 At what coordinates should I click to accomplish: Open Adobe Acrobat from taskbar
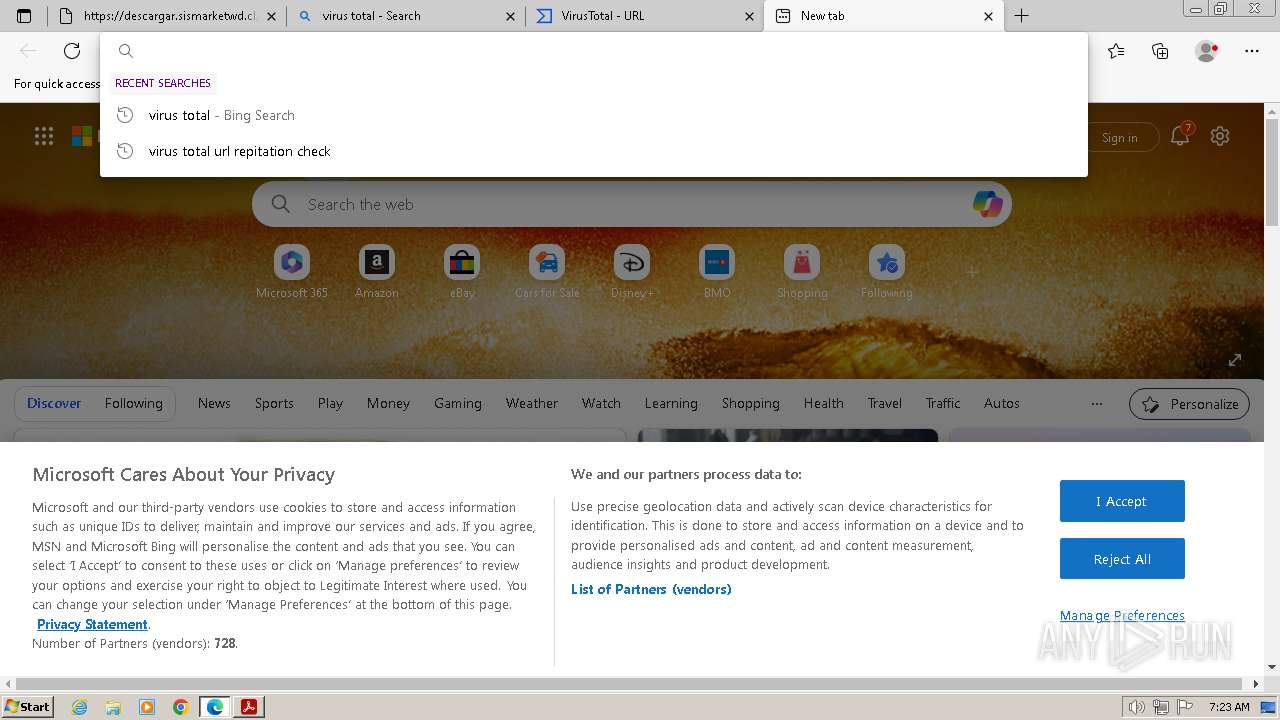pyautogui.click(x=248, y=707)
